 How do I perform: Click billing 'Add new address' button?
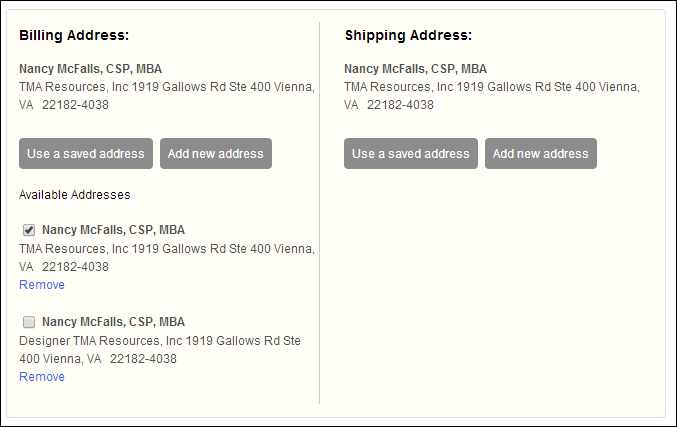(x=215, y=153)
